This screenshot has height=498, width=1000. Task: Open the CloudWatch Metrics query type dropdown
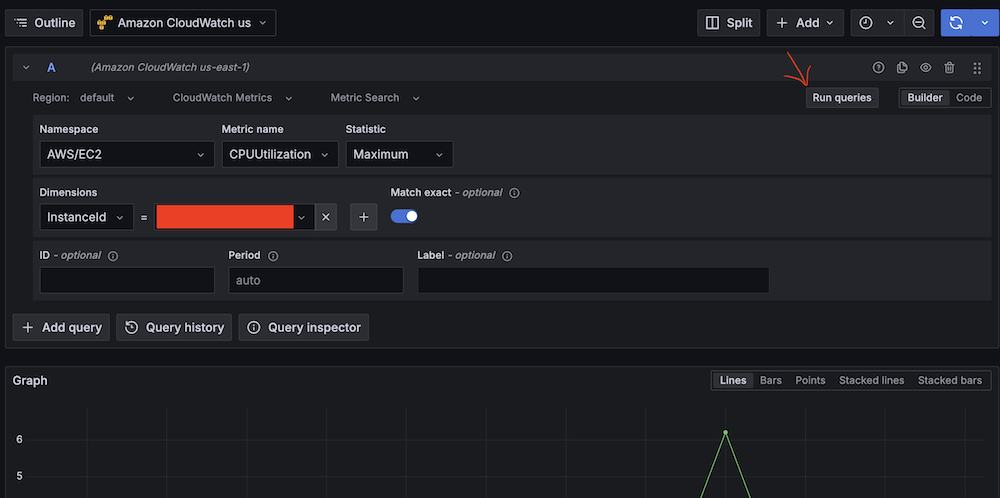pyautogui.click(x=232, y=98)
